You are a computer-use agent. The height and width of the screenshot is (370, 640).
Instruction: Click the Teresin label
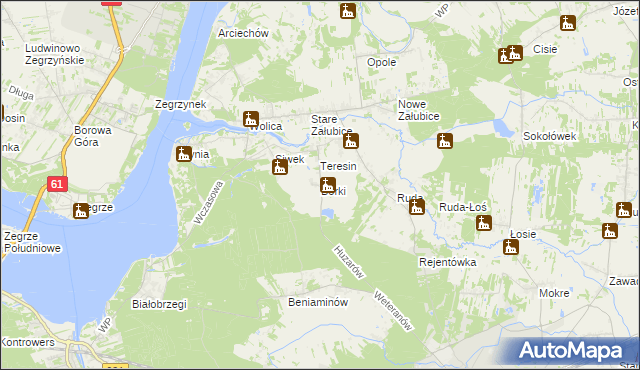pyautogui.click(x=338, y=166)
